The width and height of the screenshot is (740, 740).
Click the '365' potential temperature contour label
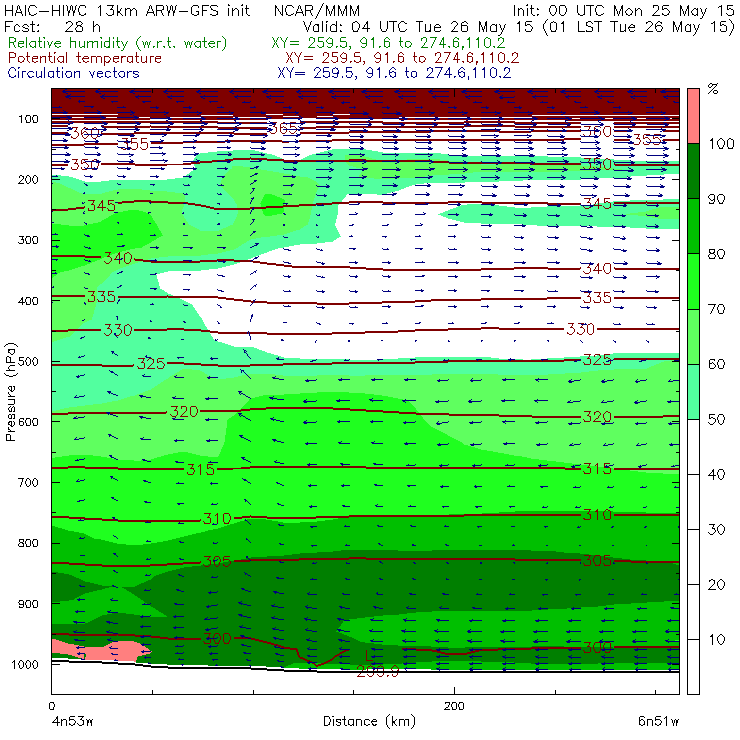pyautogui.click(x=283, y=128)
